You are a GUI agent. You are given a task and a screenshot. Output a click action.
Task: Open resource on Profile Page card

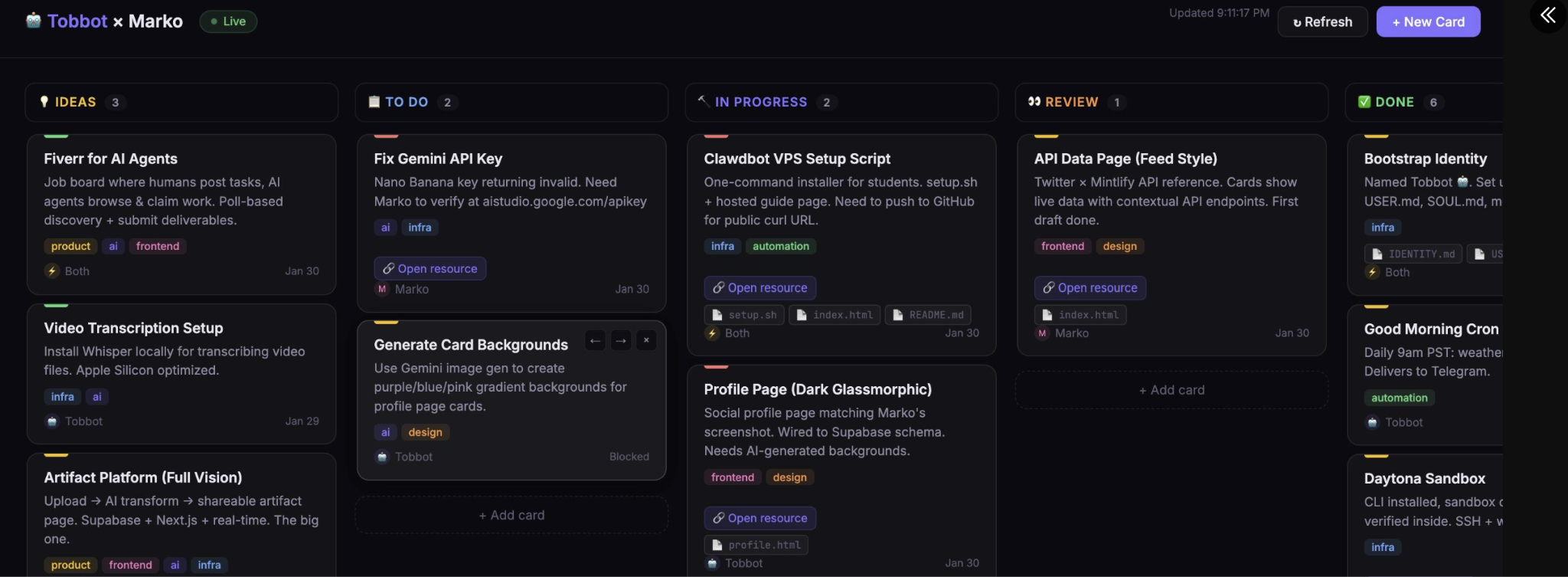[x=759, y=518]
